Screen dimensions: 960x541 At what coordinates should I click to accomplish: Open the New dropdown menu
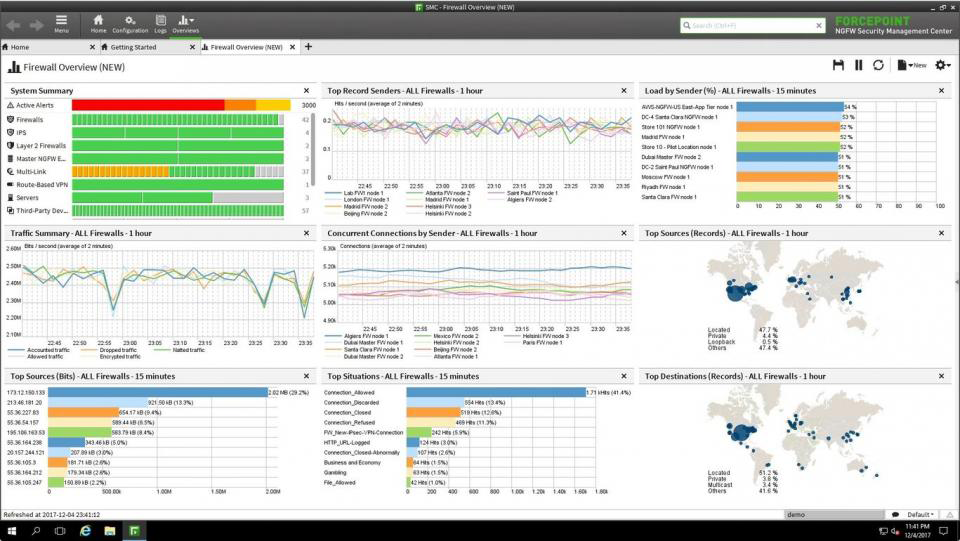(x=912, y=65)
